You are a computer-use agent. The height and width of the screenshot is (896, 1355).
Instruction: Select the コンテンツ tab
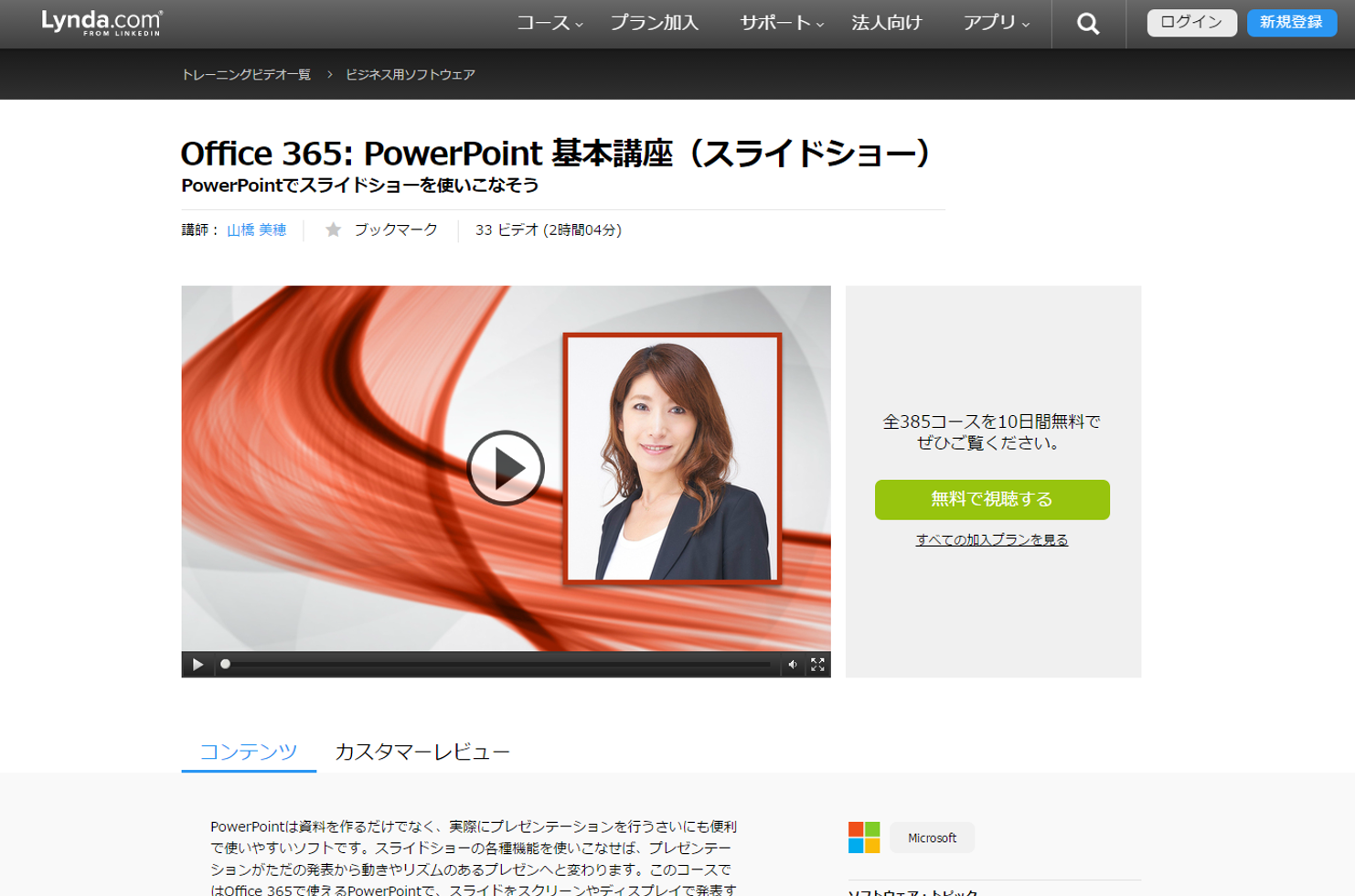pyautogui.click(x=248, y=752)
